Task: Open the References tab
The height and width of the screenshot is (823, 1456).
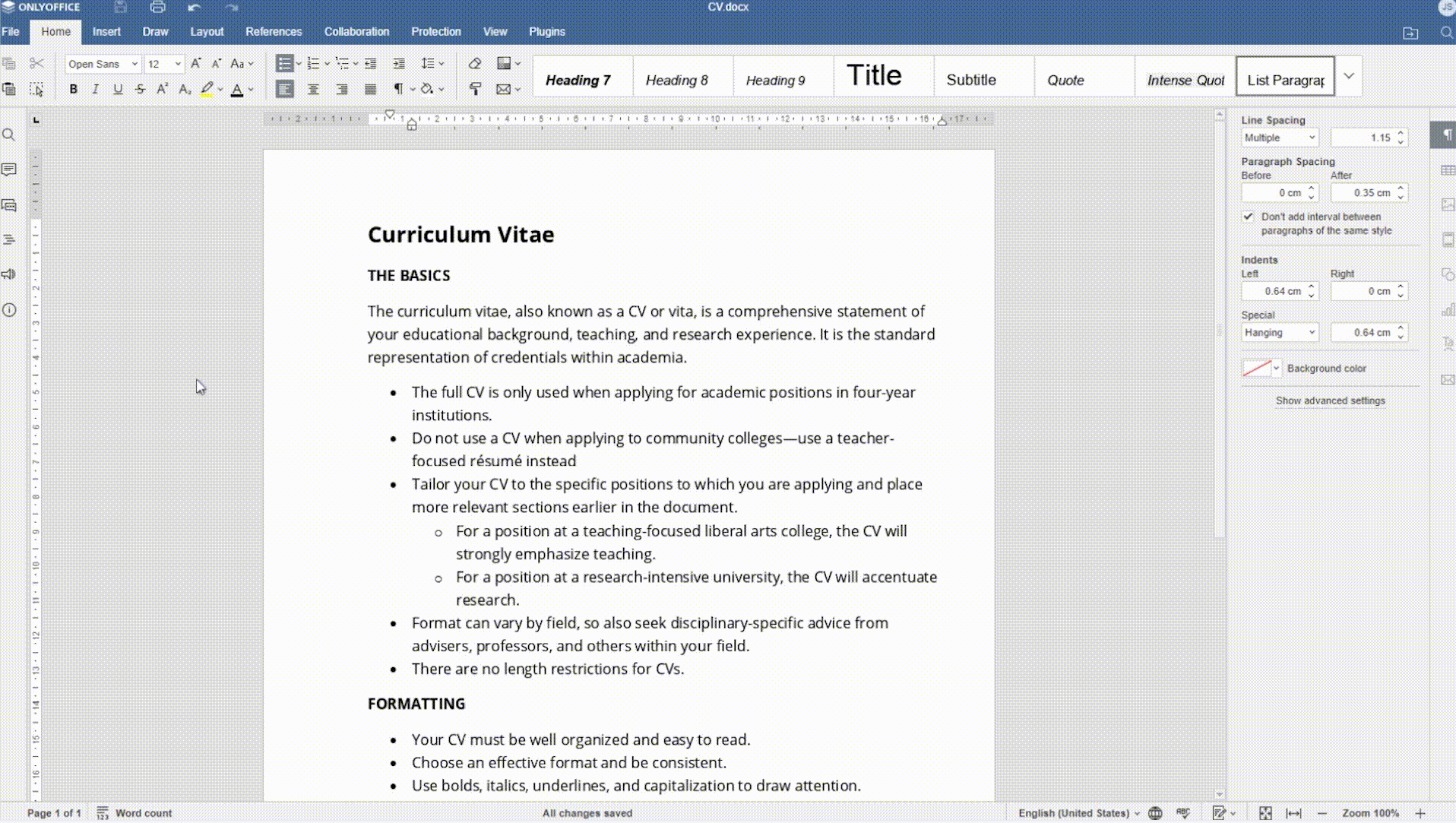Action: tap(274, 32)
